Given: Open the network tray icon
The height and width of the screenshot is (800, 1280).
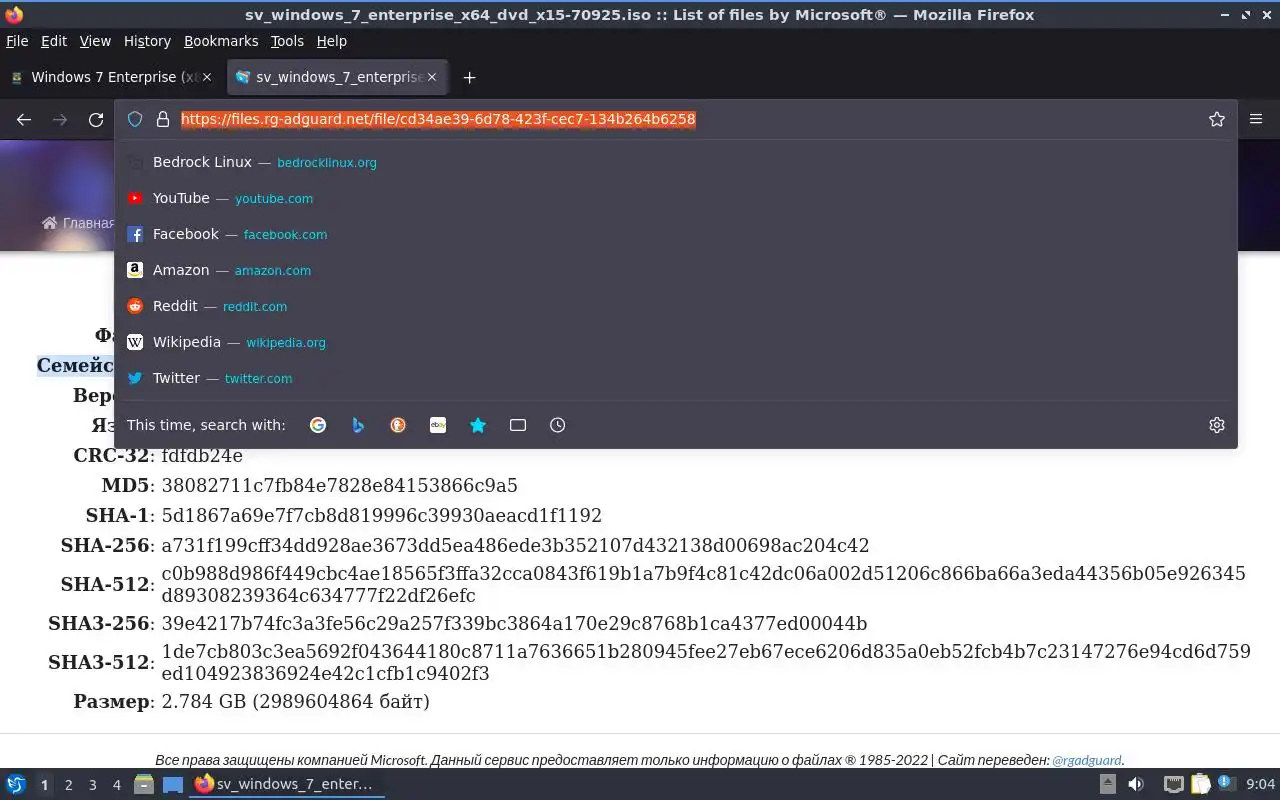Looking at the screenshot, I should (x=1174, y=784).
